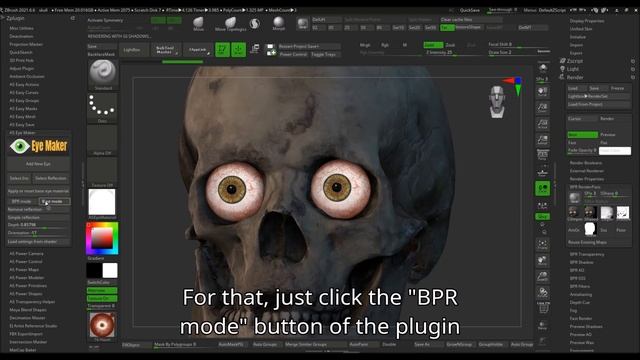Open the Zplugin palette header
640x360 pixels.
pos(16,18)
